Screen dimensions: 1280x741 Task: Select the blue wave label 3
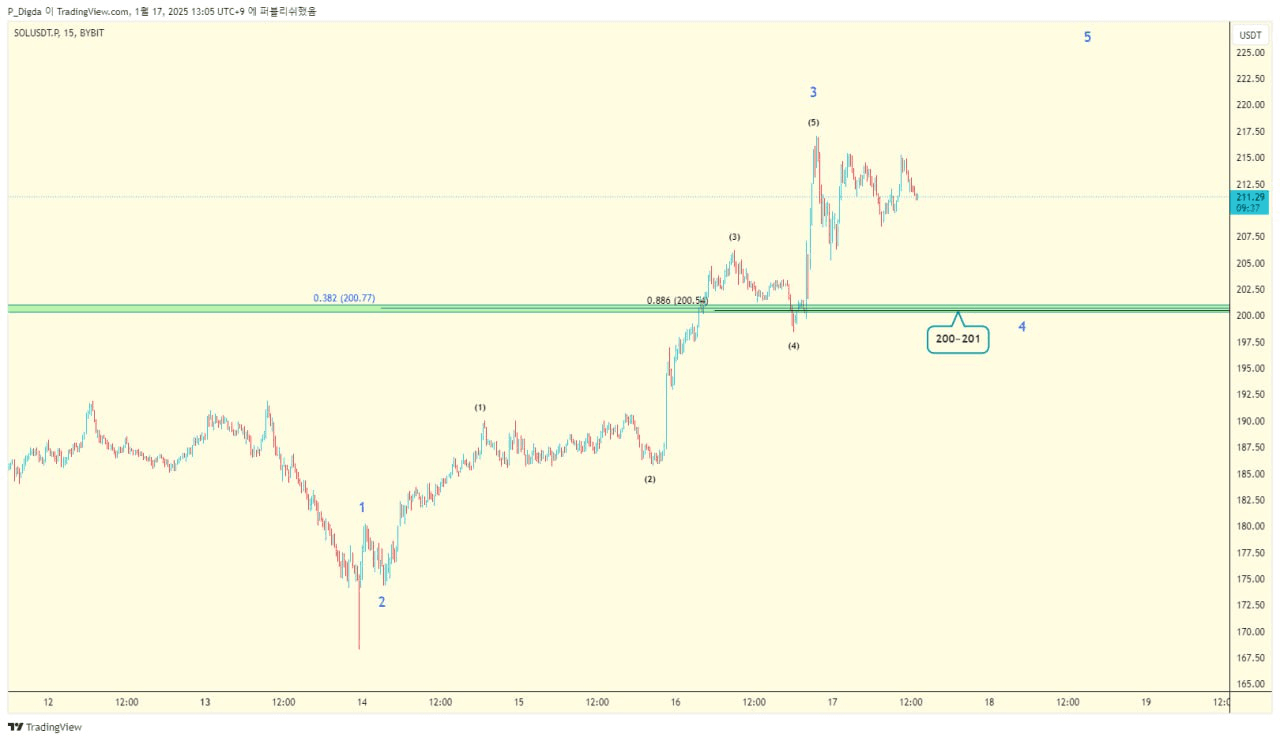(813, 92)
